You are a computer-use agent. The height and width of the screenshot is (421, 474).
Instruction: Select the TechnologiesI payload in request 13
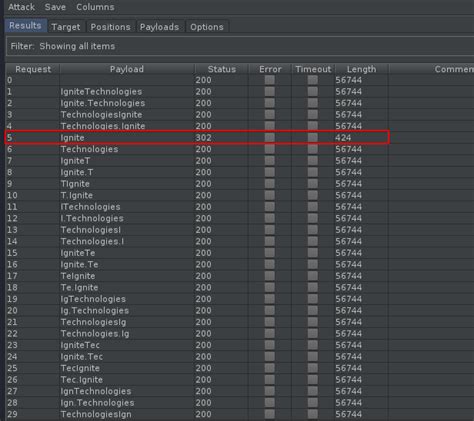point(91,230)
